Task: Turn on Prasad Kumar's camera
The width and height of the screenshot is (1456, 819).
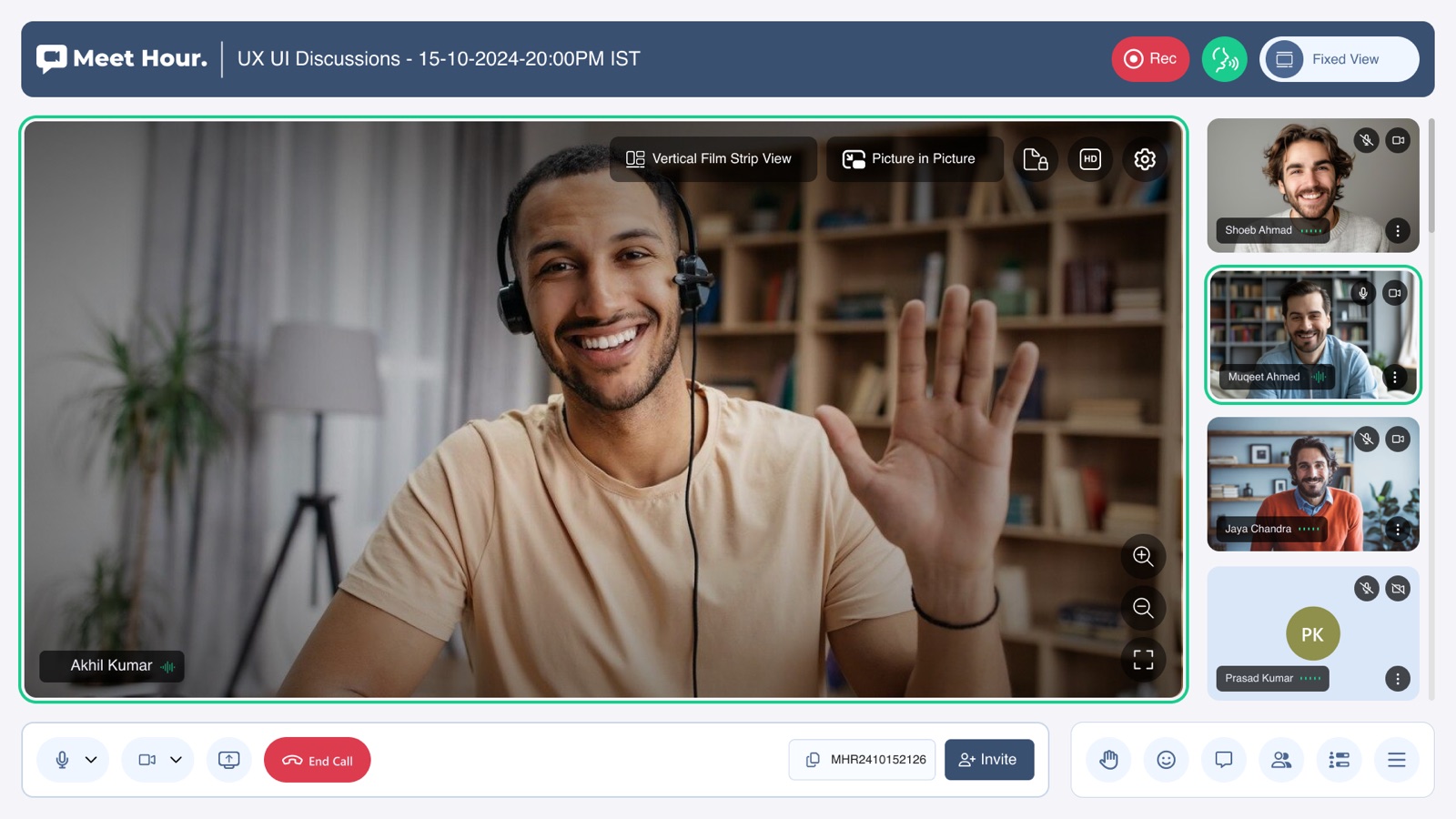Action: (x=1398, y=589)
